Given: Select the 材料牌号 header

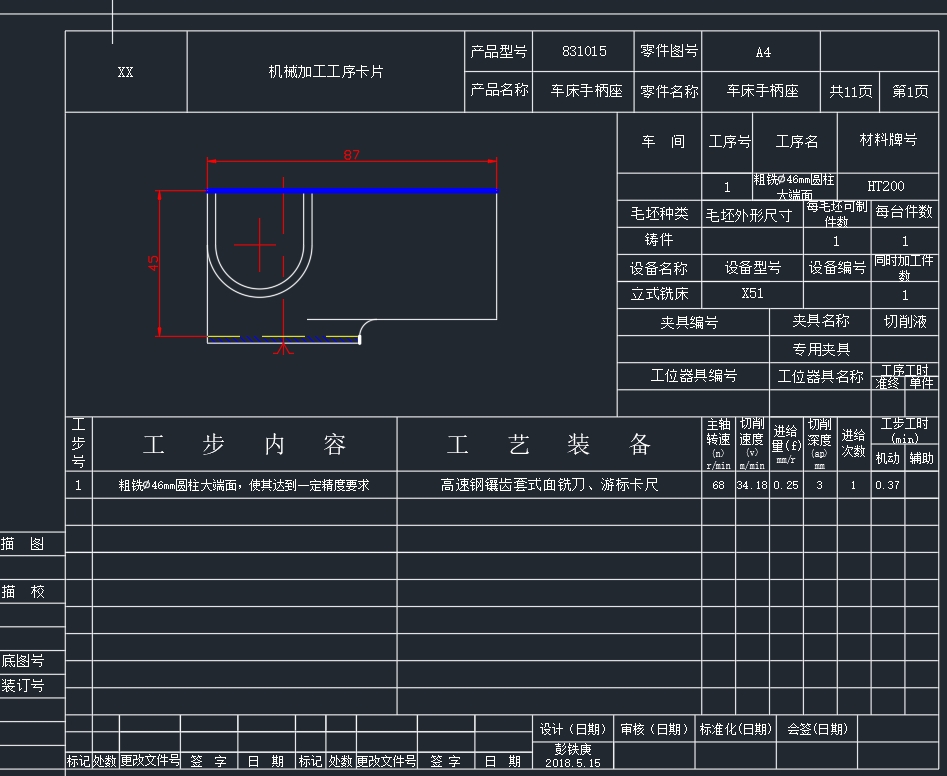Looking at the screenshot, I should pos(888,140).
